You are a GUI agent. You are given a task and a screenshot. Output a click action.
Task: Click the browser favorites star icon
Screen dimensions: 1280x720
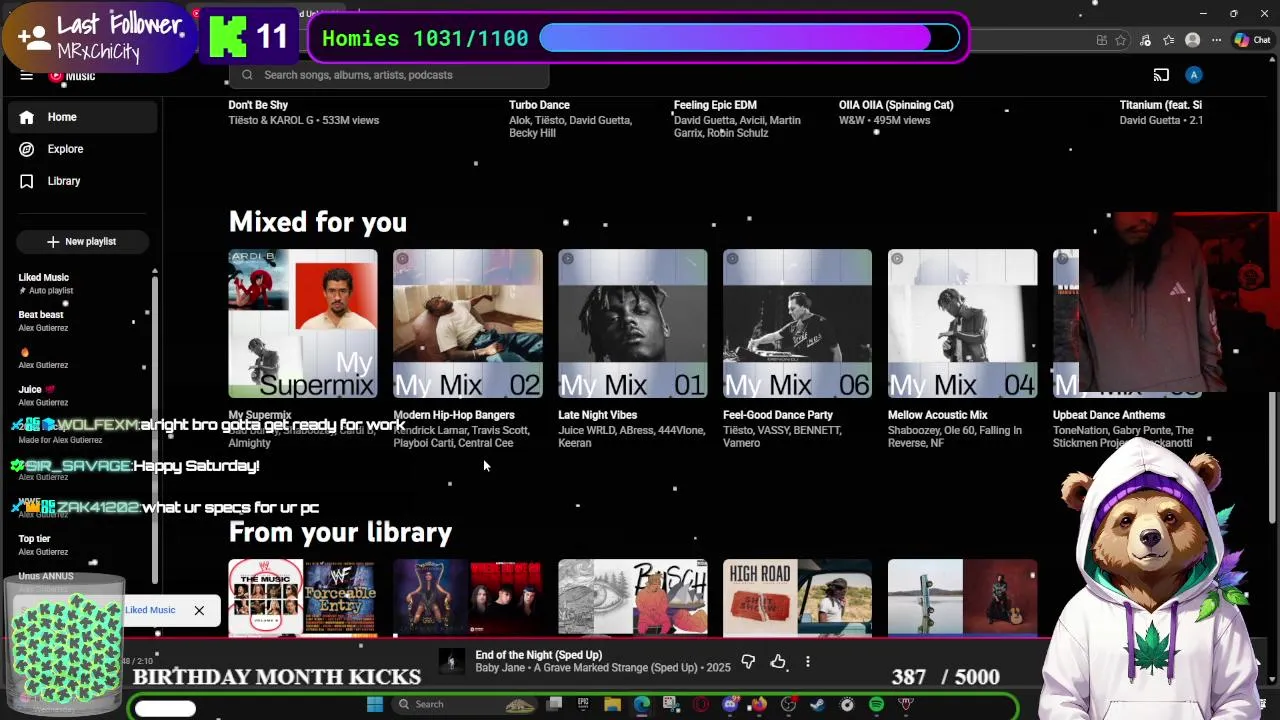(1121, 40)
